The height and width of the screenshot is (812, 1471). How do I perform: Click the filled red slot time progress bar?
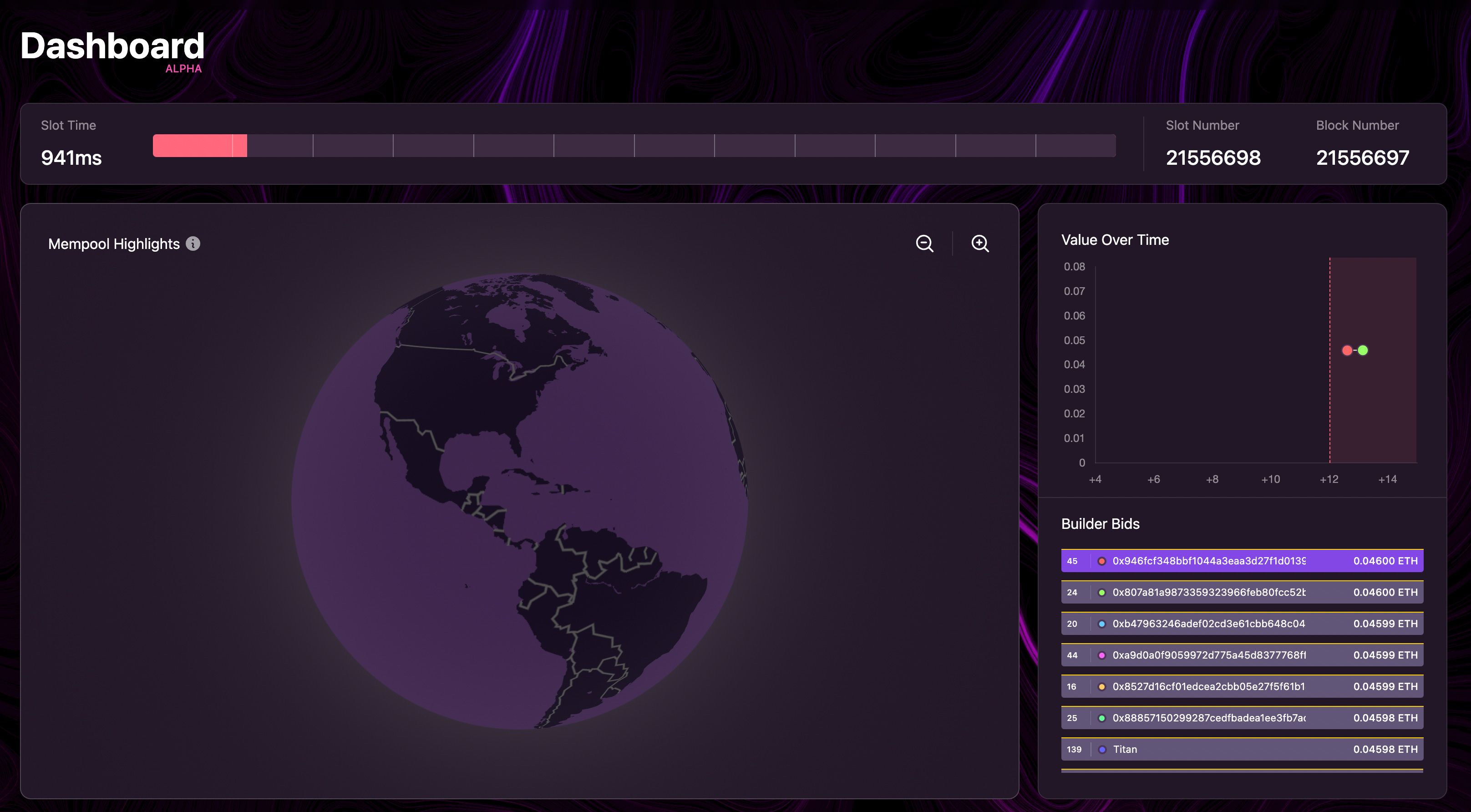pyautogui.click(x=199, y=146)
